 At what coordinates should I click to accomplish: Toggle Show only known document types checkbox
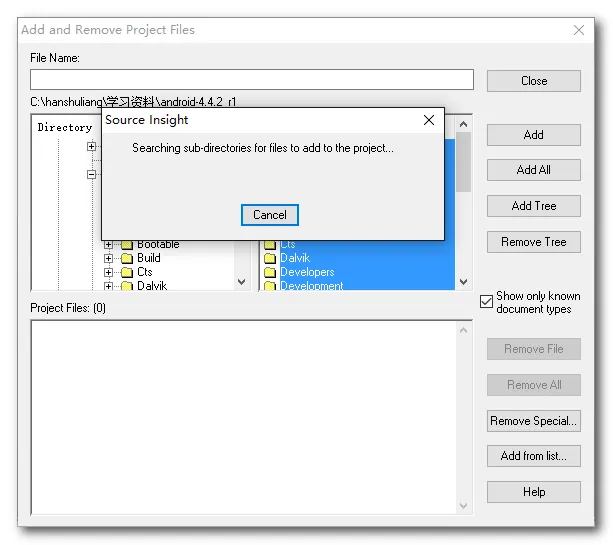click(x=486, y=301)
